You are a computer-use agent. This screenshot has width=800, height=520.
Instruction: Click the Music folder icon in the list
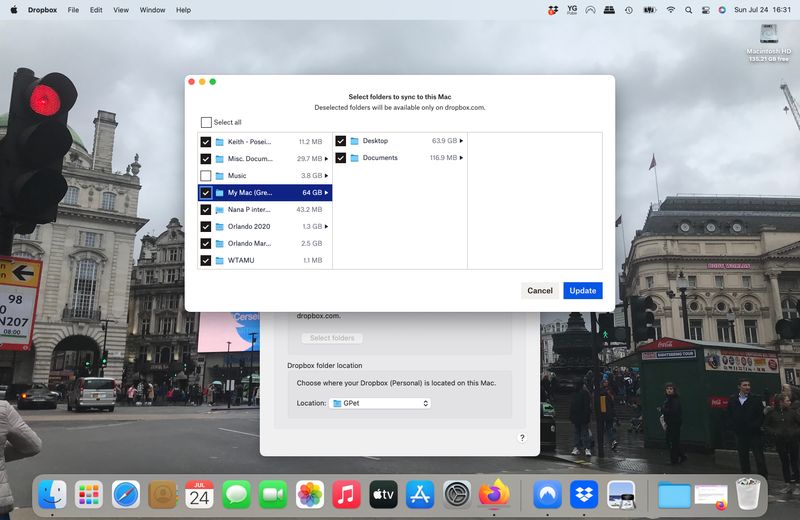click(219, 176)
